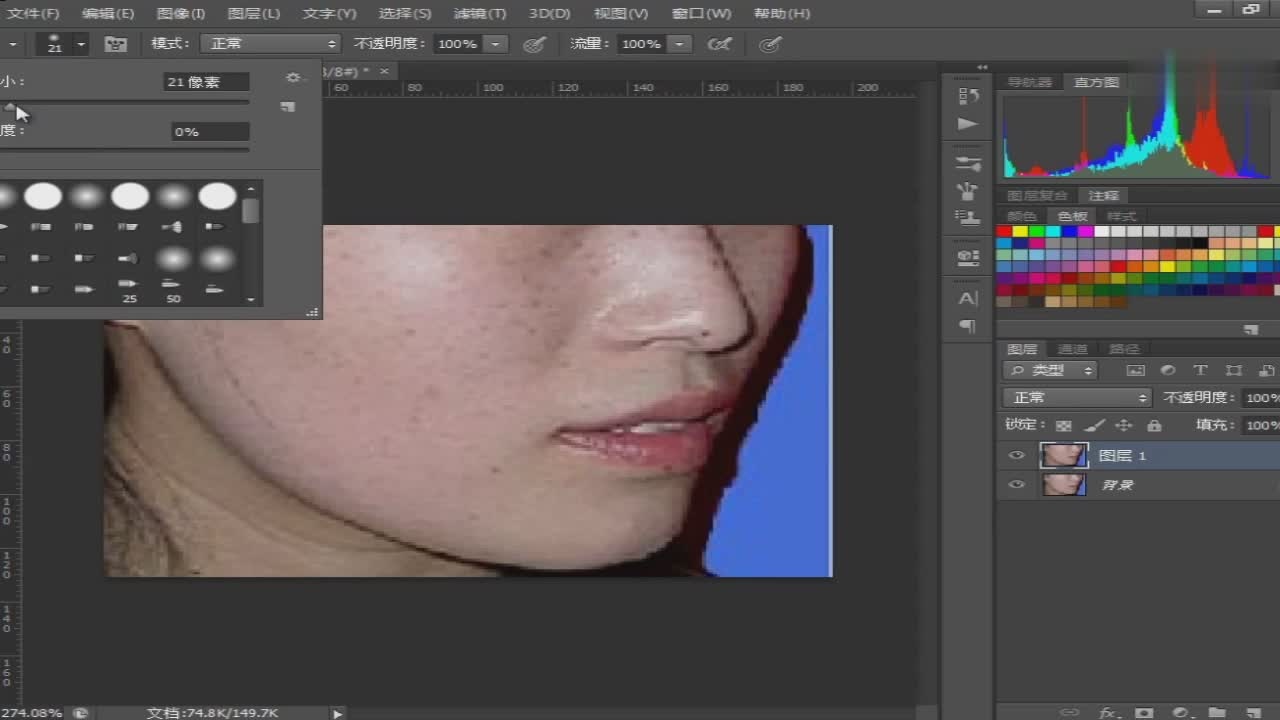
Task: Click the brush size slider
Action: click(x=124, y=102)
